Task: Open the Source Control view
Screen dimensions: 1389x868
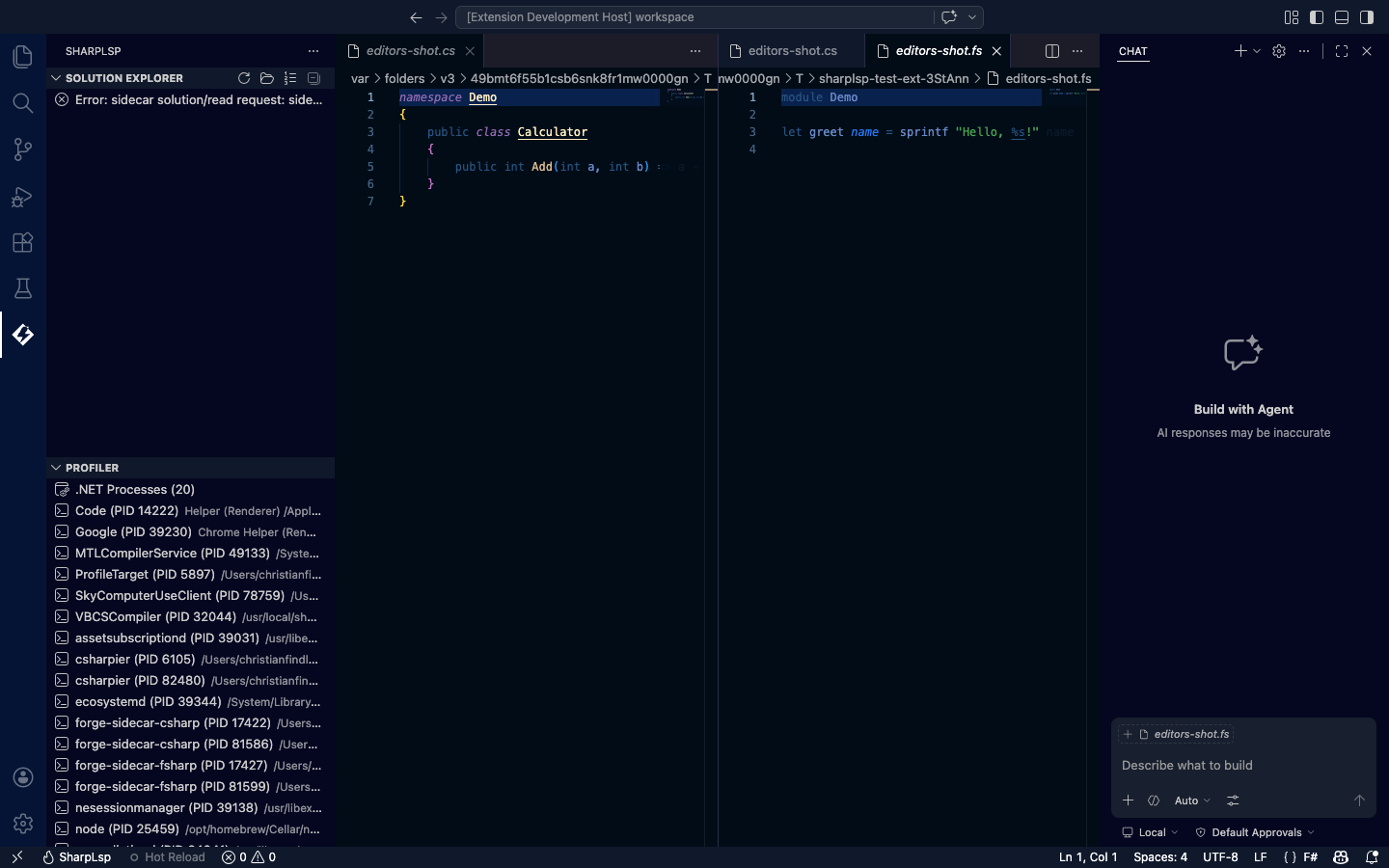Action: tap(23, 149)
